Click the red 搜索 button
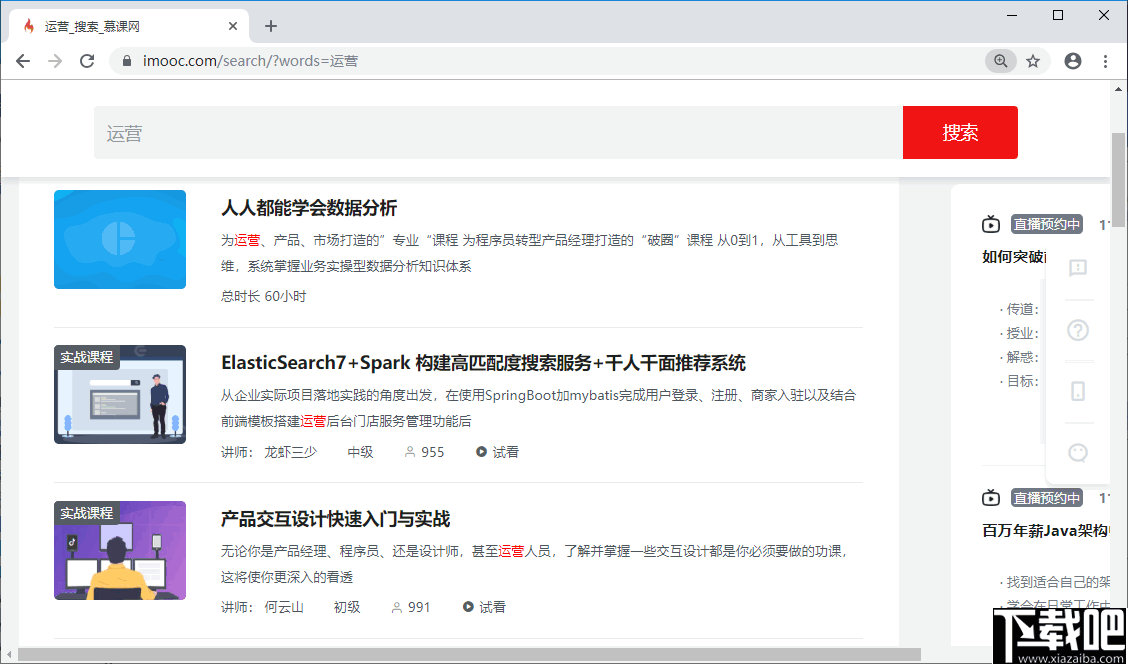Image resolution: width=1128 pixels, height=664 pixels. tap(960, 132)
